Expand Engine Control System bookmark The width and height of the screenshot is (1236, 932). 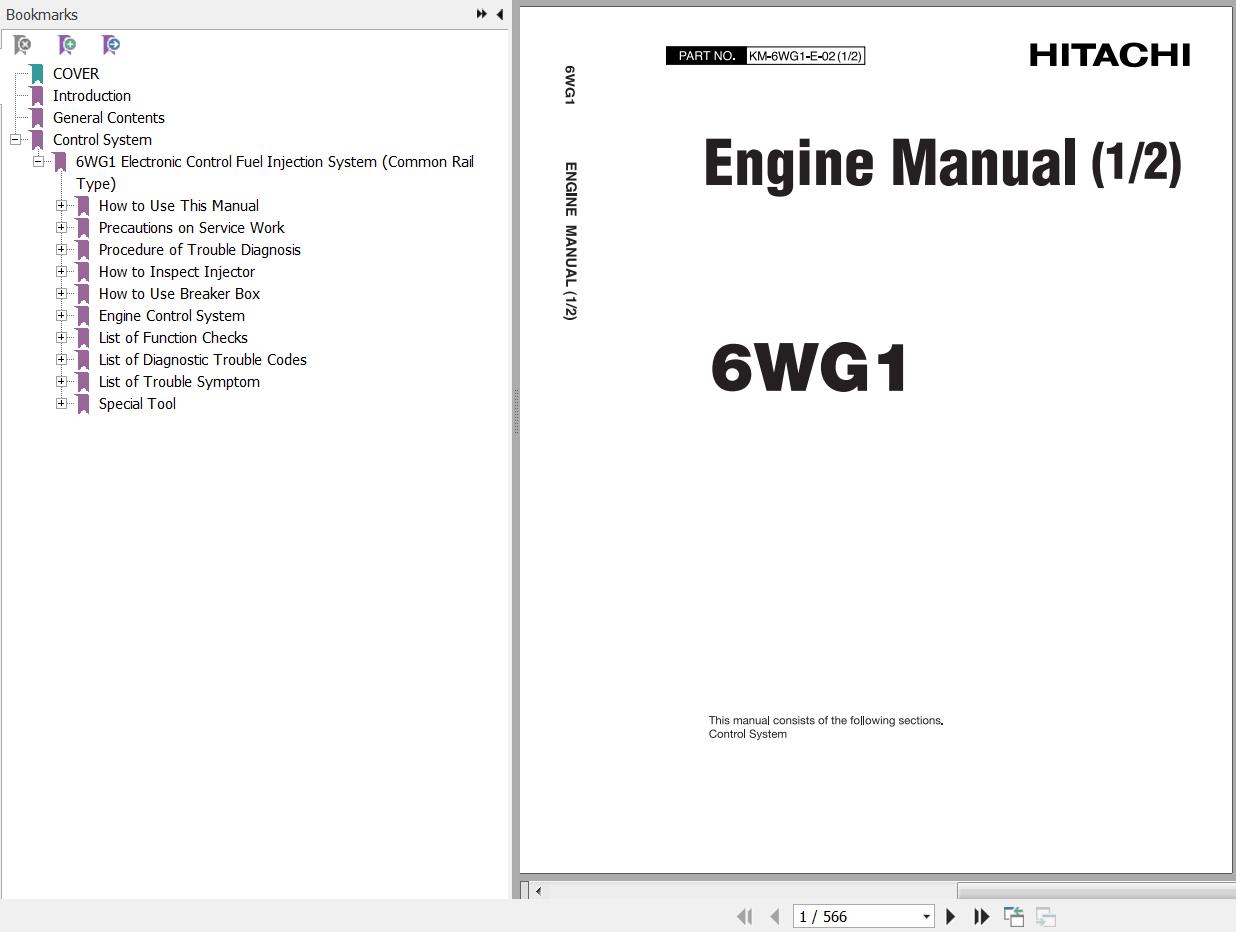click(x=61, y=316)
